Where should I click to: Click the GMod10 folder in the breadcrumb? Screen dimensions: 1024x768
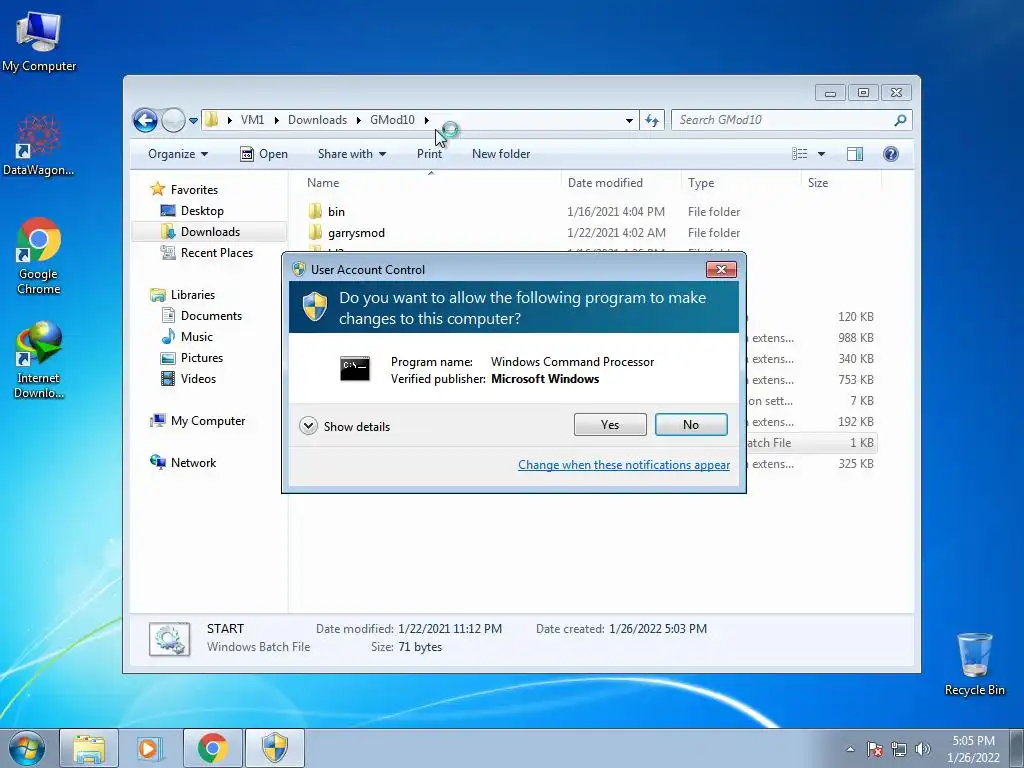392,120
